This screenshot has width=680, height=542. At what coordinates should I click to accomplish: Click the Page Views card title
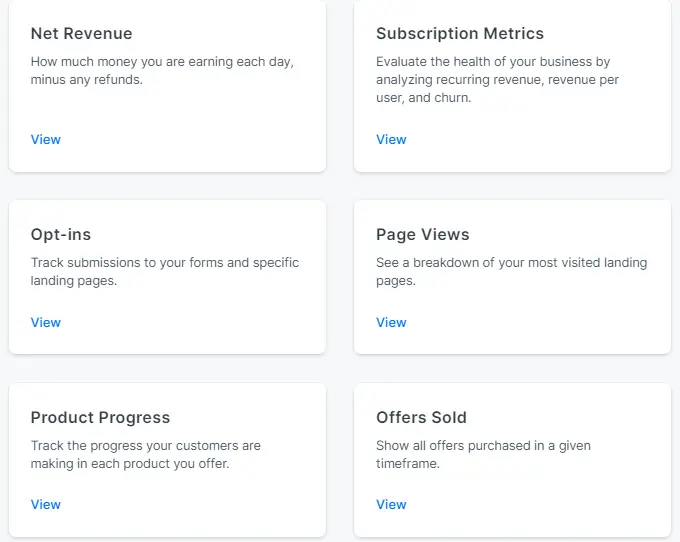(422, 235)
